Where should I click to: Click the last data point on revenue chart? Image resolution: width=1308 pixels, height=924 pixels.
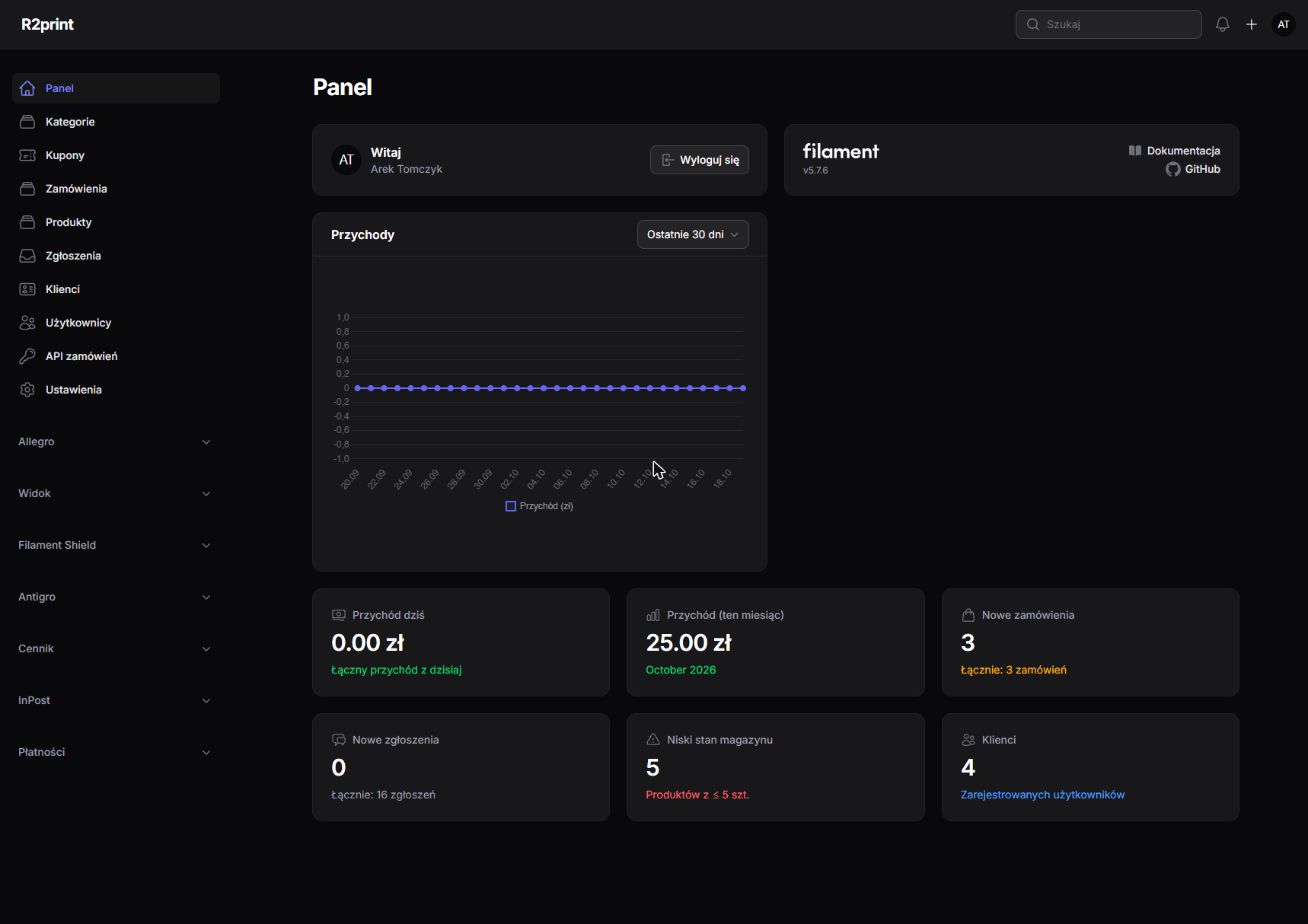pyautogui.click(x=743, y=388)
